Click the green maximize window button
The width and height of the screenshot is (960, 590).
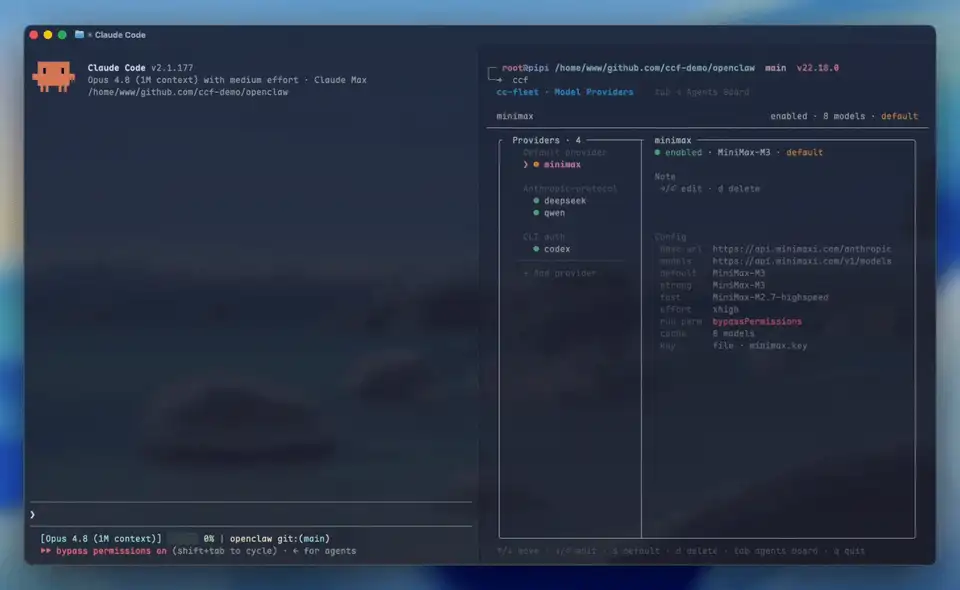[62, 35]
